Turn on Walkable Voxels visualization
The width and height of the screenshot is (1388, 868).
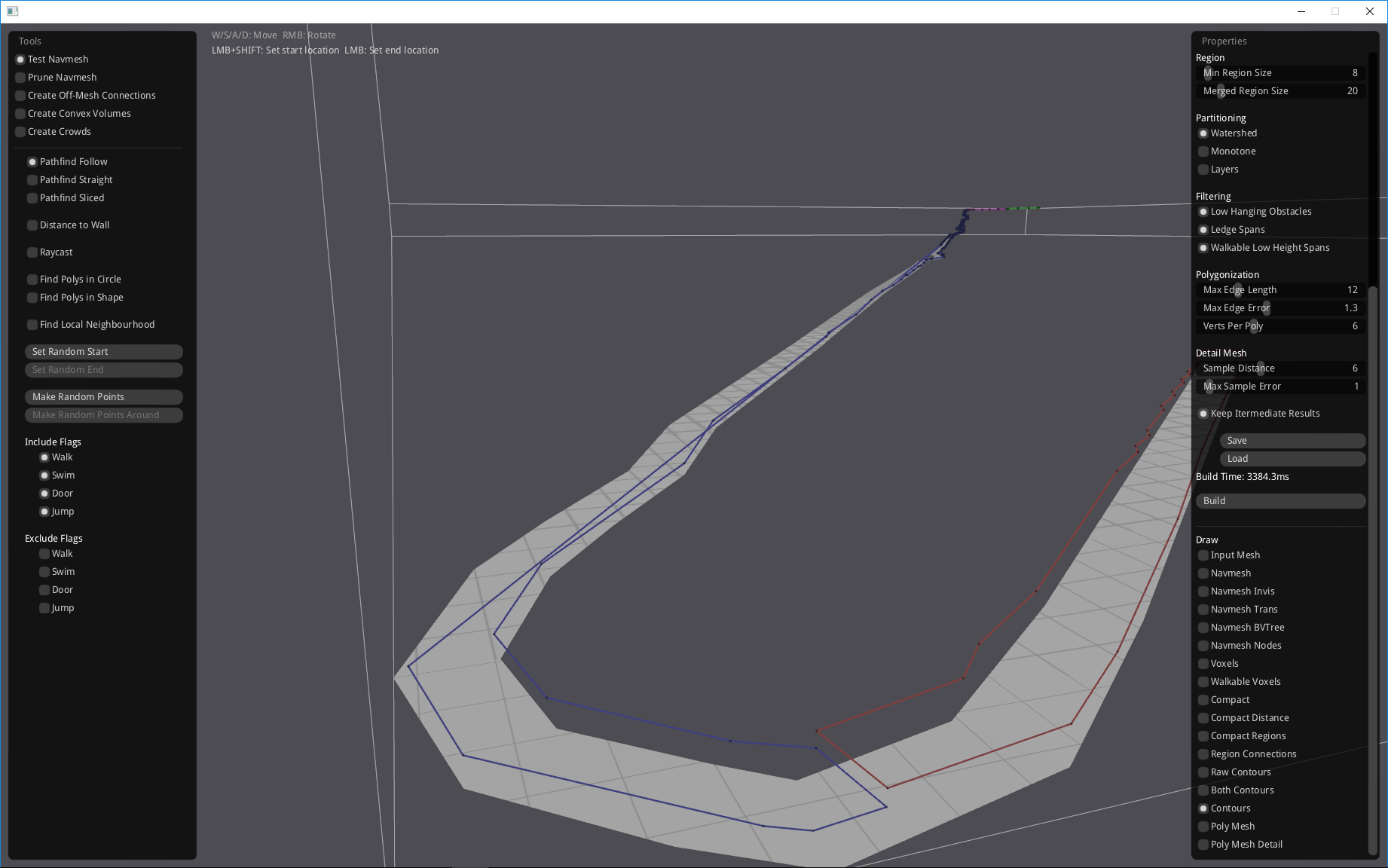pyautogui.click(x=1203, y=681)
